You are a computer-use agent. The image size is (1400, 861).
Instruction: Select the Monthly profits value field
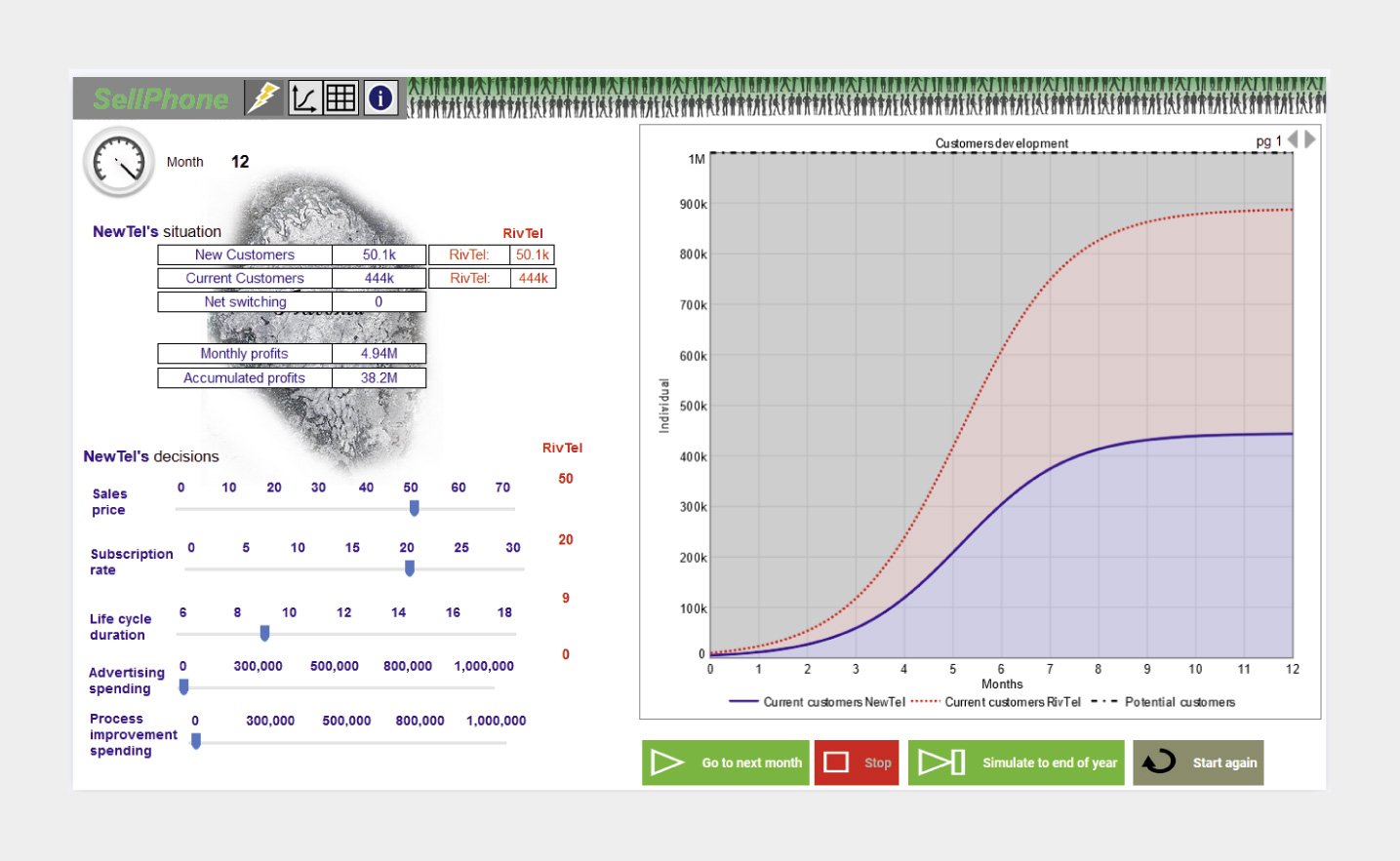[379, 354]
